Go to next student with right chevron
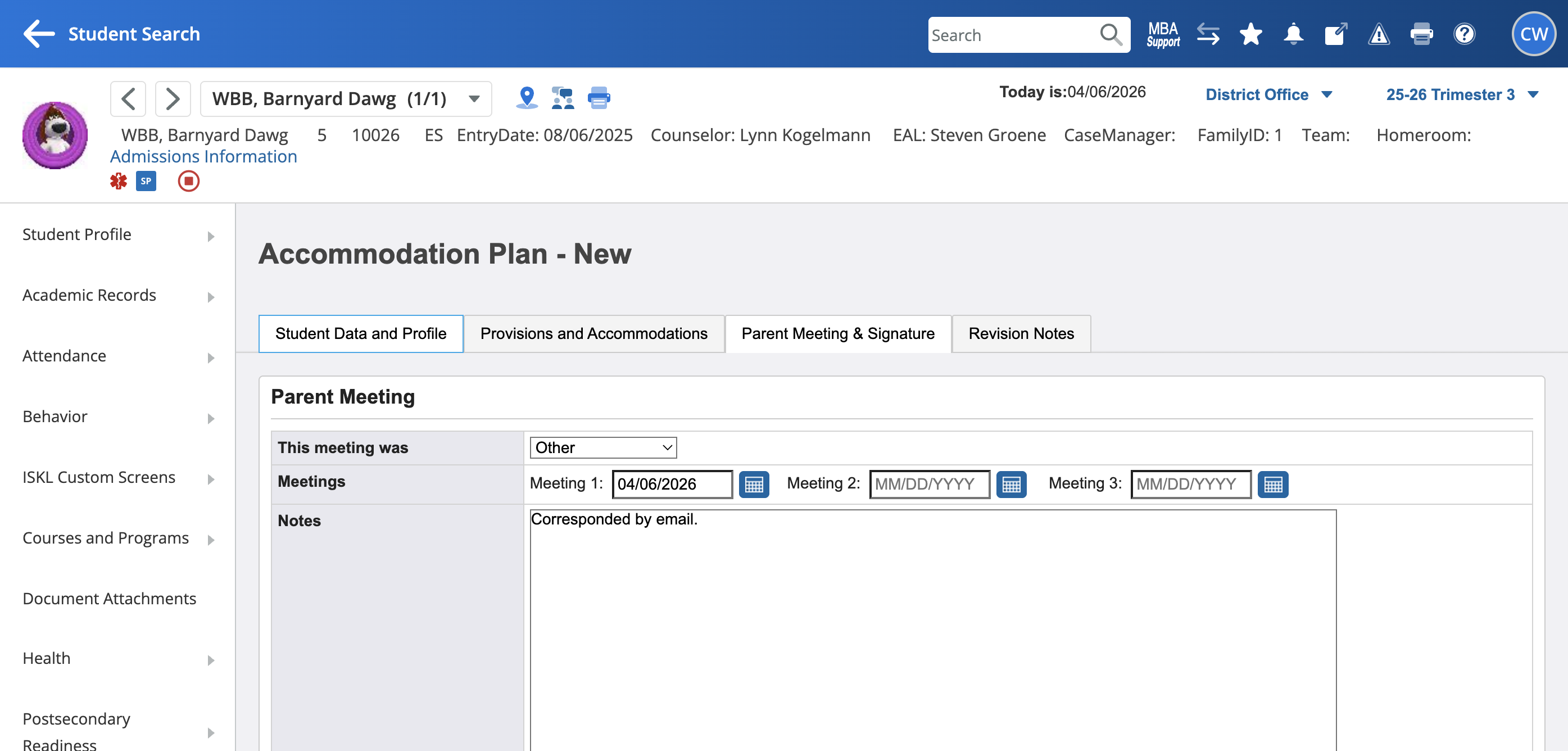 tap(173, 98)
